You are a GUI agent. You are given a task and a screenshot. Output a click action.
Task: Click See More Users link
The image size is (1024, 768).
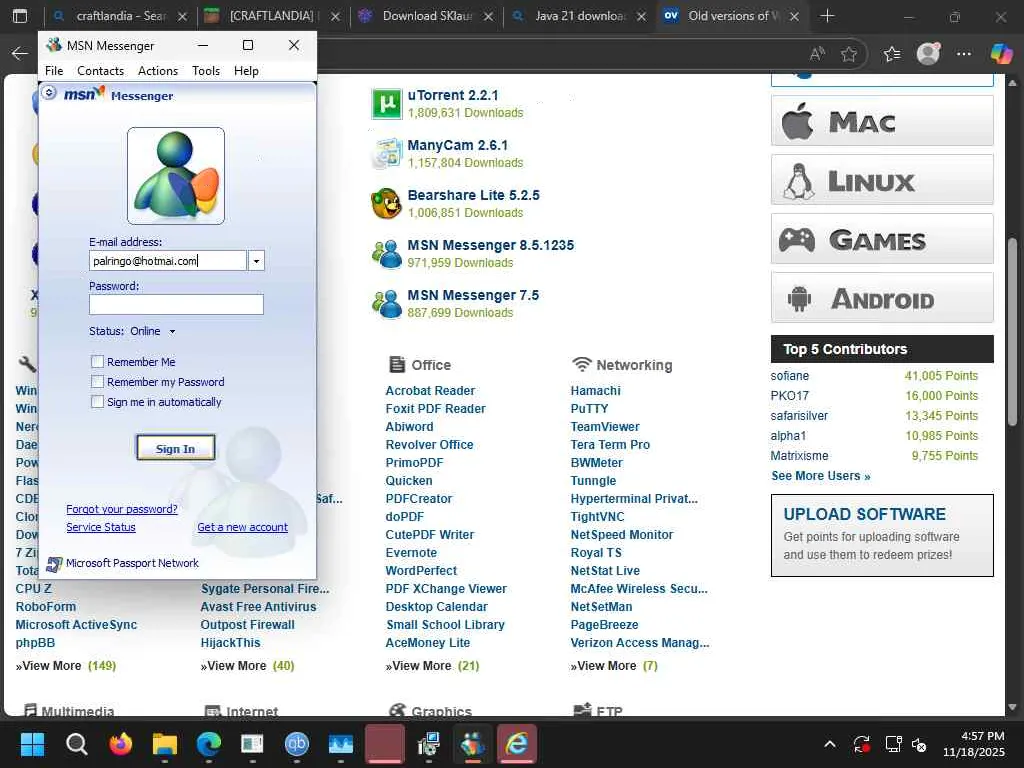click(820, 475)
